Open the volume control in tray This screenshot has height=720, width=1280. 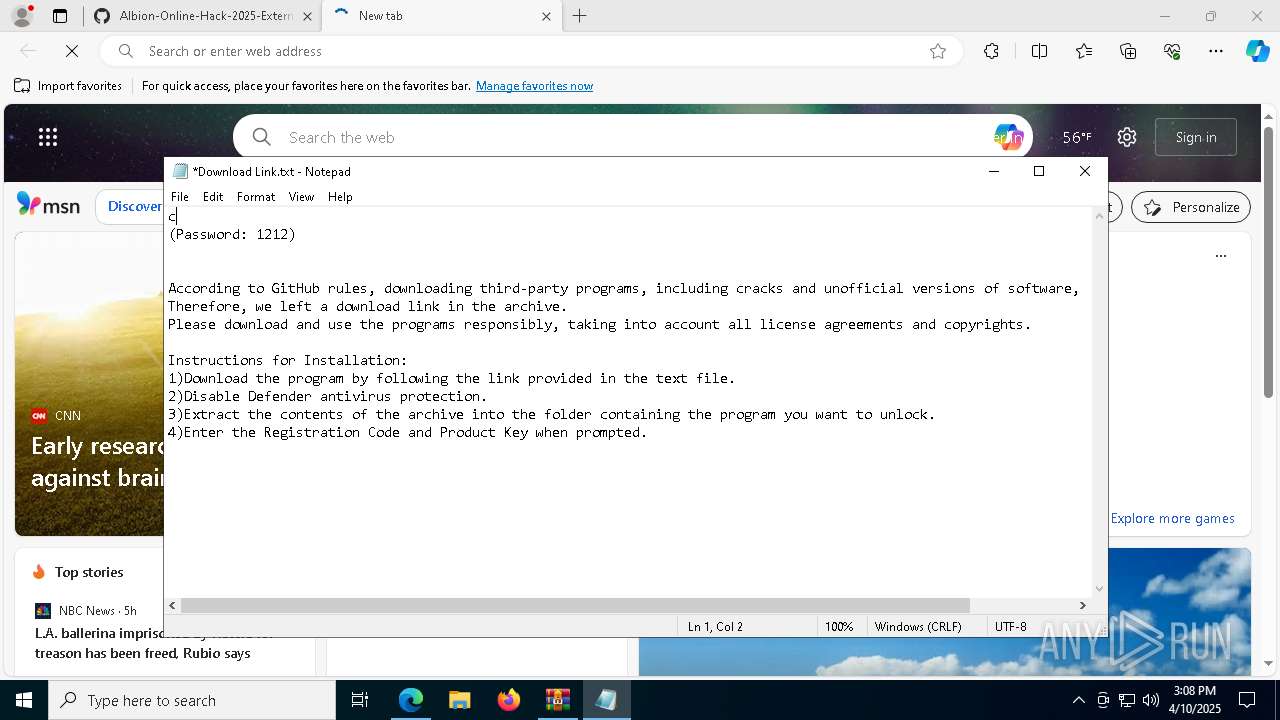pyautogui.click(x=1150, y=700)
